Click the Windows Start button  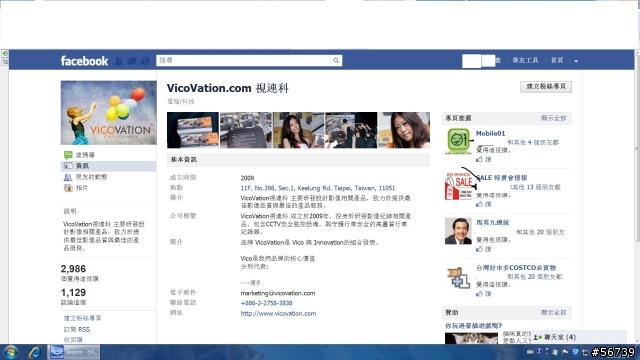coord(11,352)
